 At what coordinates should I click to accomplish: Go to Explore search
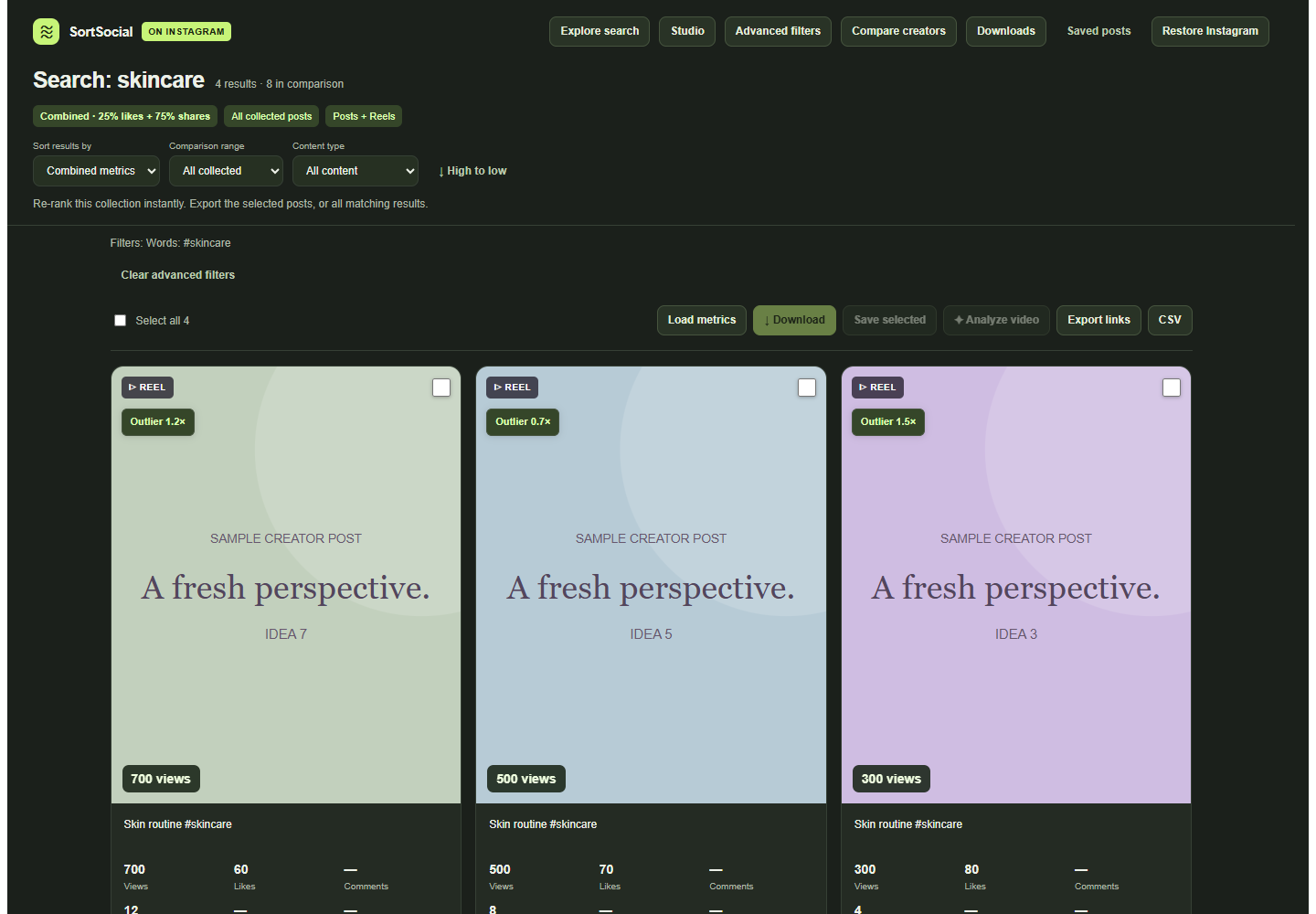click(600, 31)
